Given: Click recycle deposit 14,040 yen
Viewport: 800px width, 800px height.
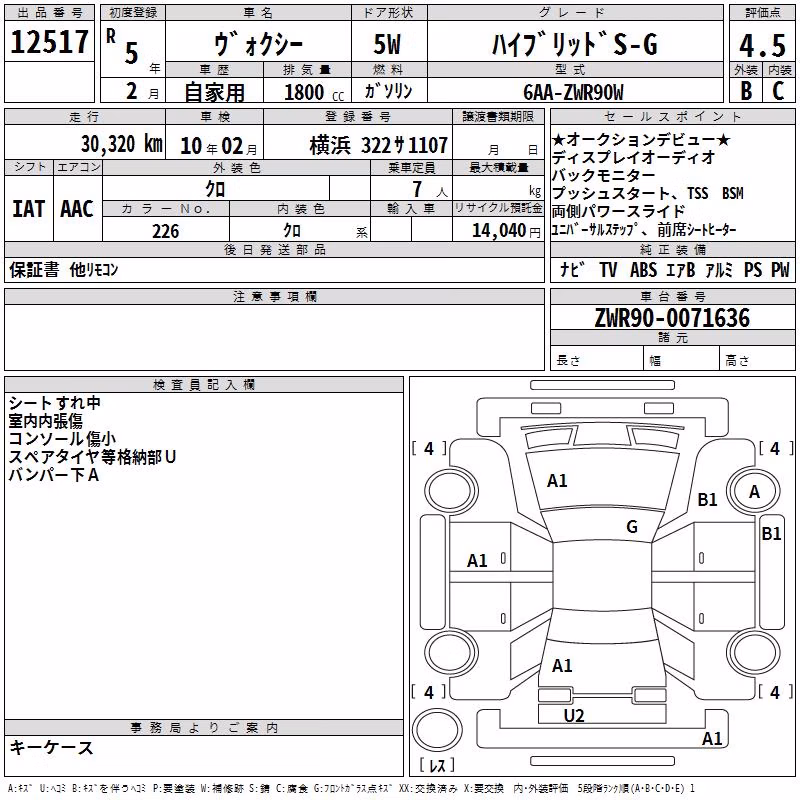Looking at the screenshot, I should (506, 231).
